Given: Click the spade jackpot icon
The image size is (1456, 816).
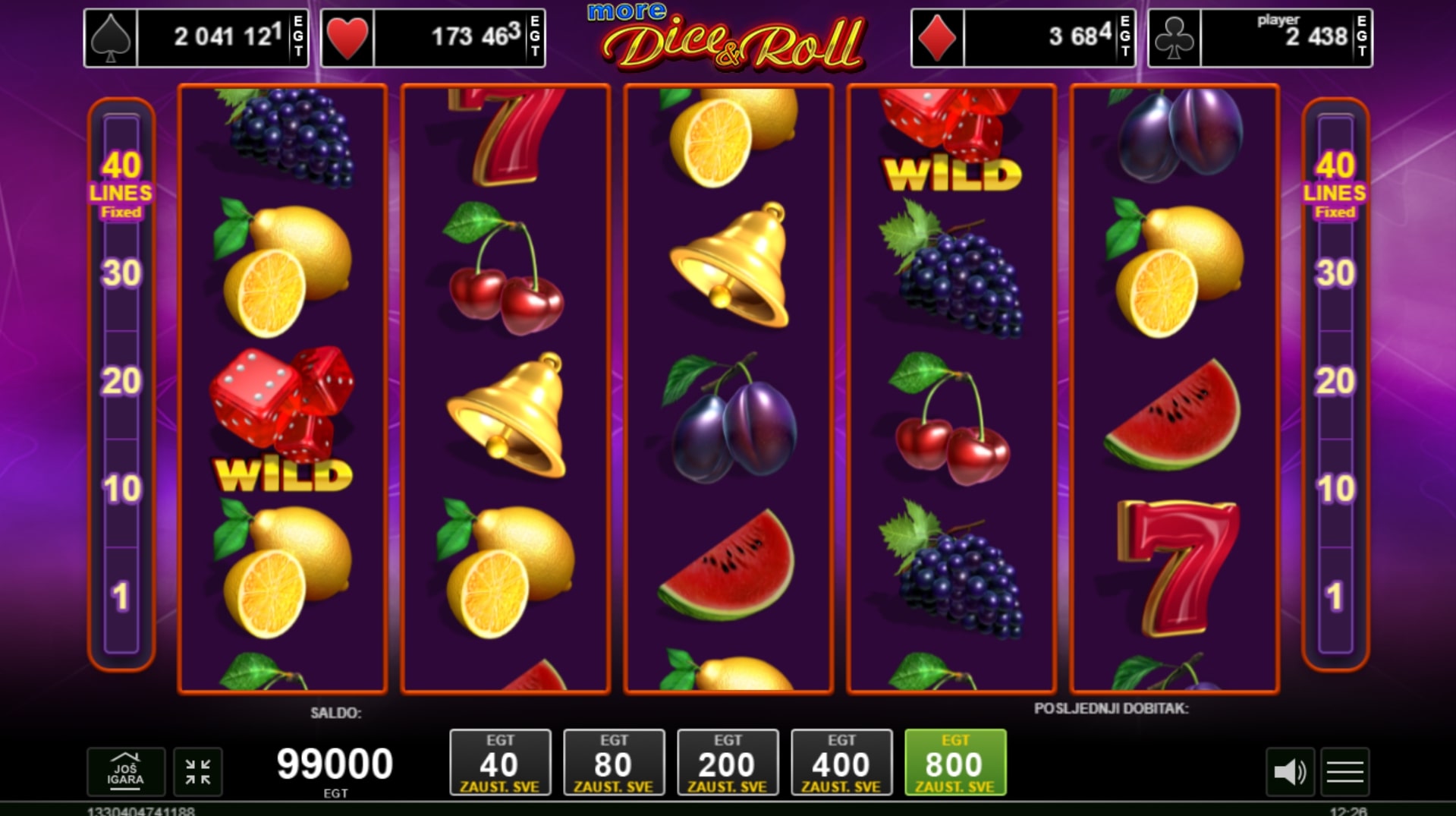Looking at the screenshot, I should click(x=111, y=38).
